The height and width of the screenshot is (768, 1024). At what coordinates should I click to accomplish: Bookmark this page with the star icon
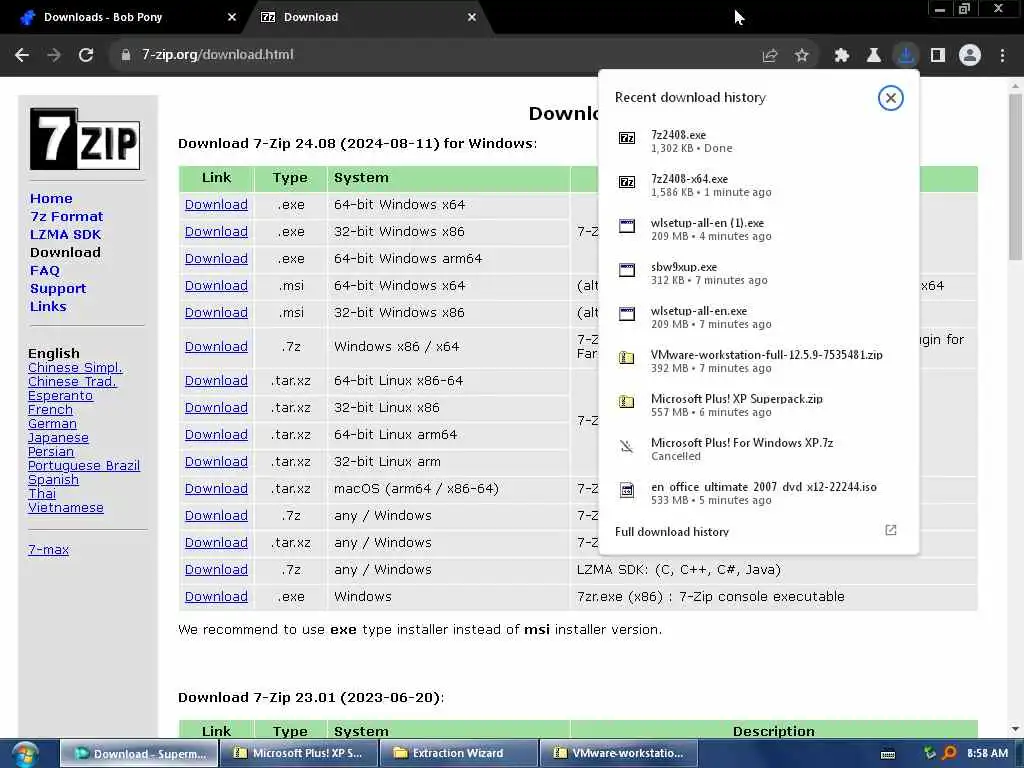802,56
